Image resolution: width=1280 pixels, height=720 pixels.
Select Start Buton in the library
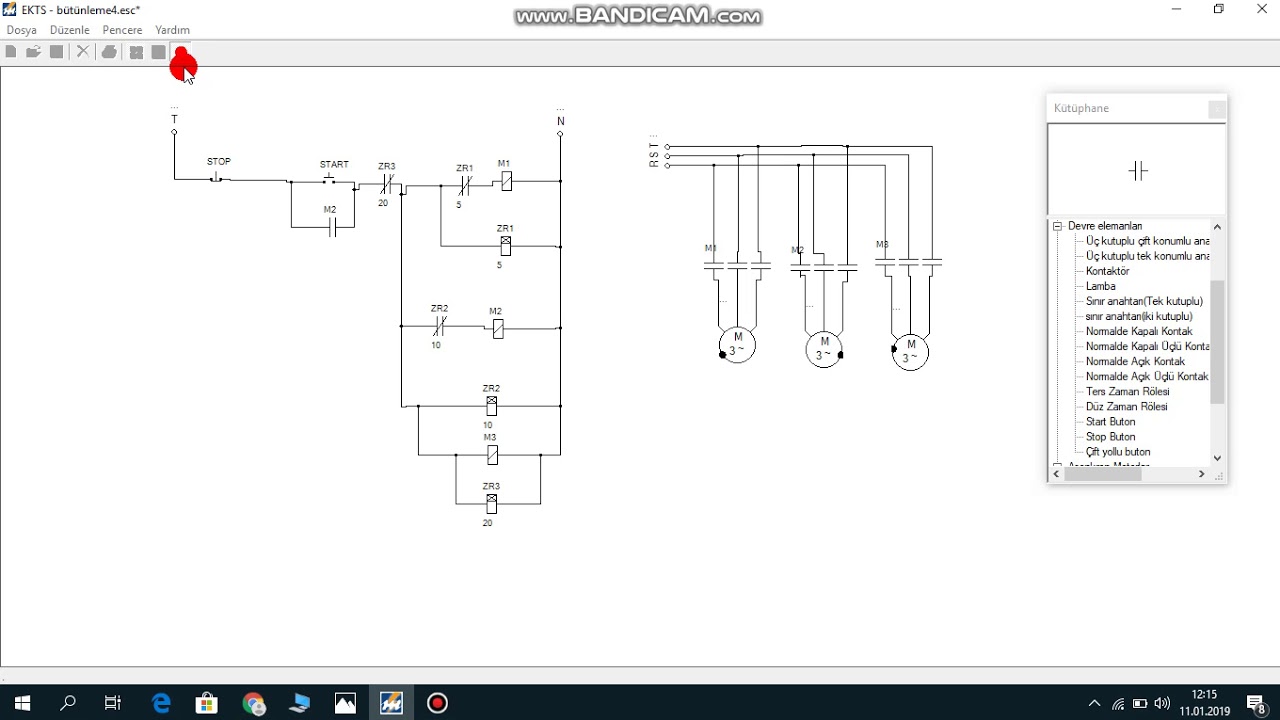[1111, 421]
